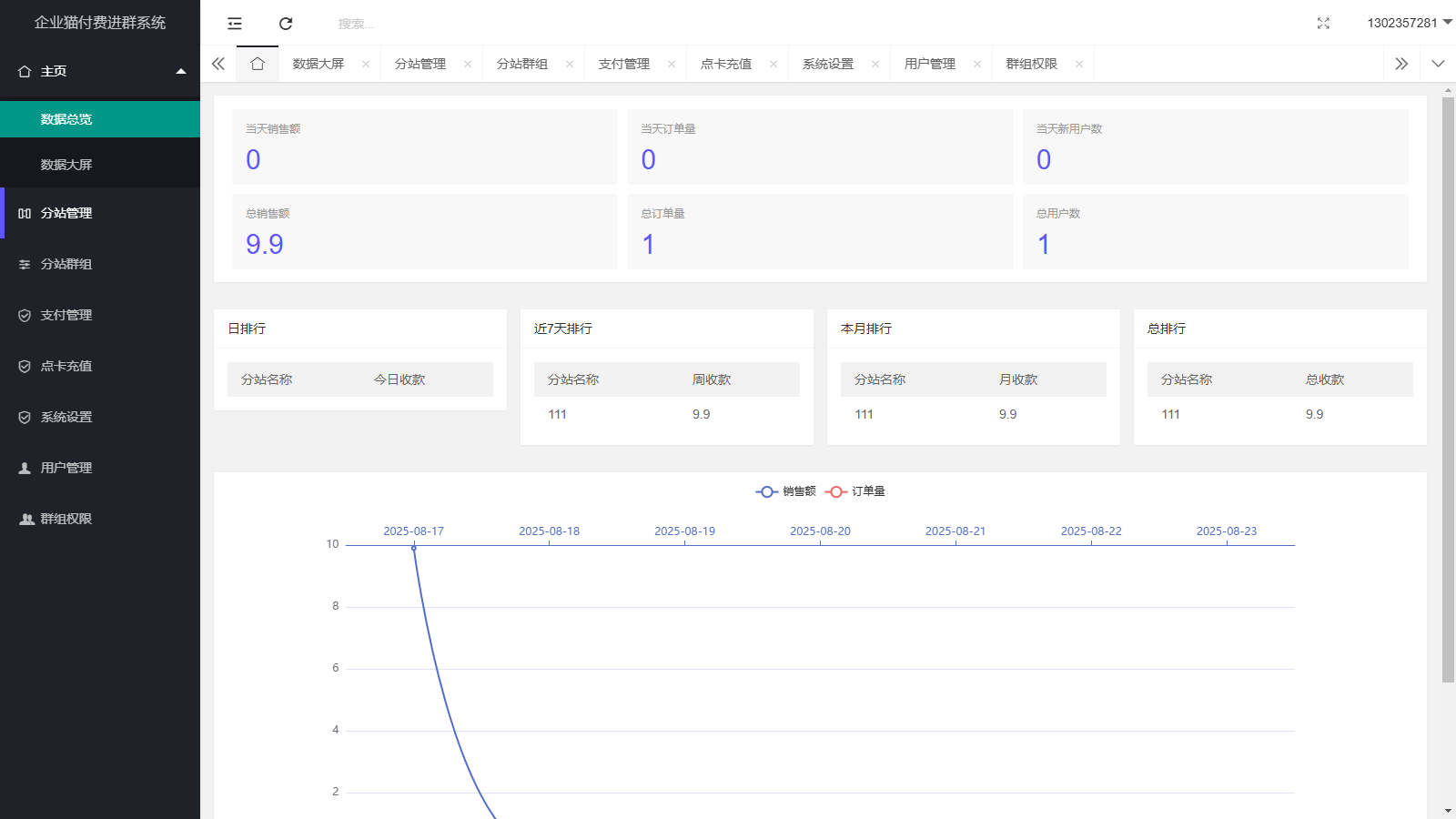1456x819 pixels.
Task: Close the 群组权限 tab
Action: [x=1079, y=64]
